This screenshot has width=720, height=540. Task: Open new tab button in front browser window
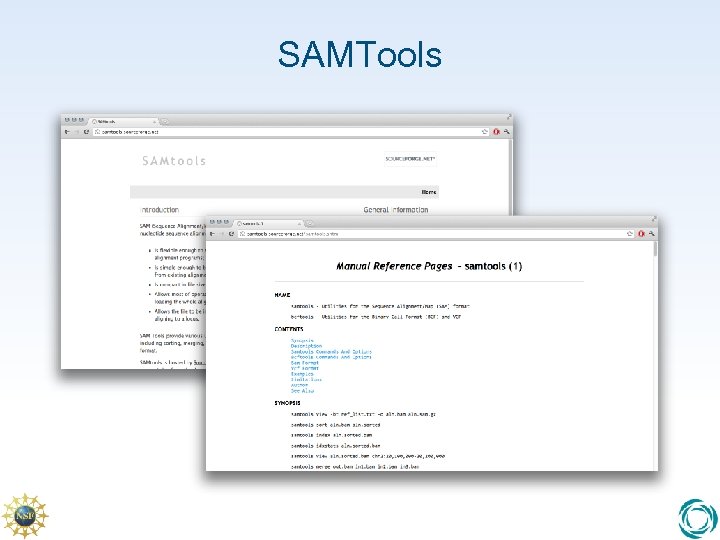coord(309,224)
